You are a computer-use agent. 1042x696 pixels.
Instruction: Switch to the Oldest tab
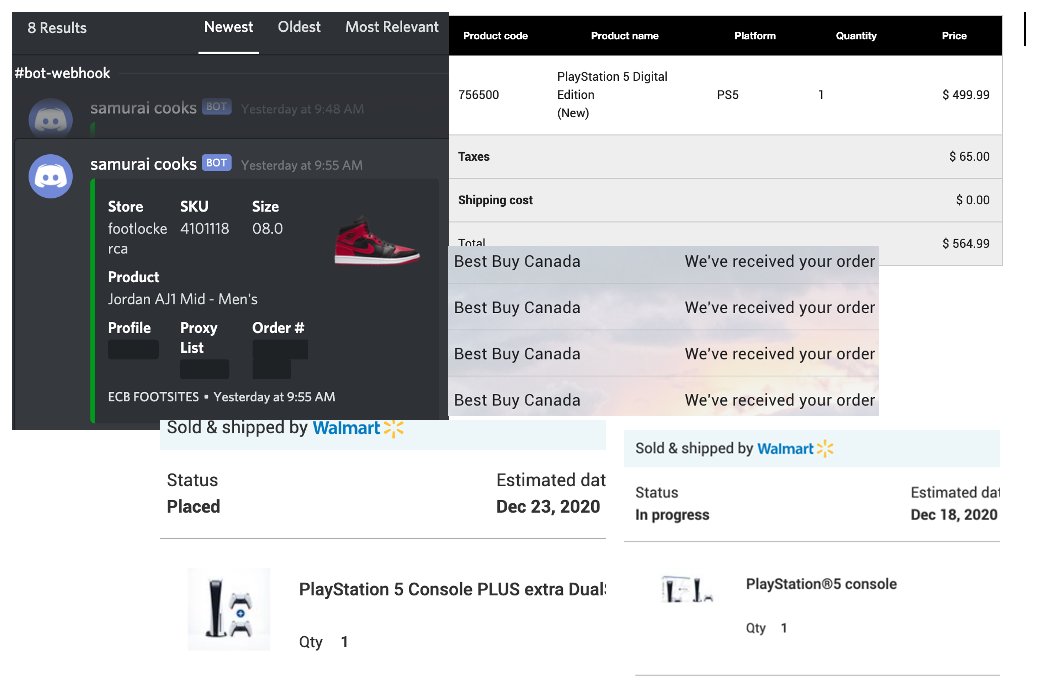coord(299,27)
